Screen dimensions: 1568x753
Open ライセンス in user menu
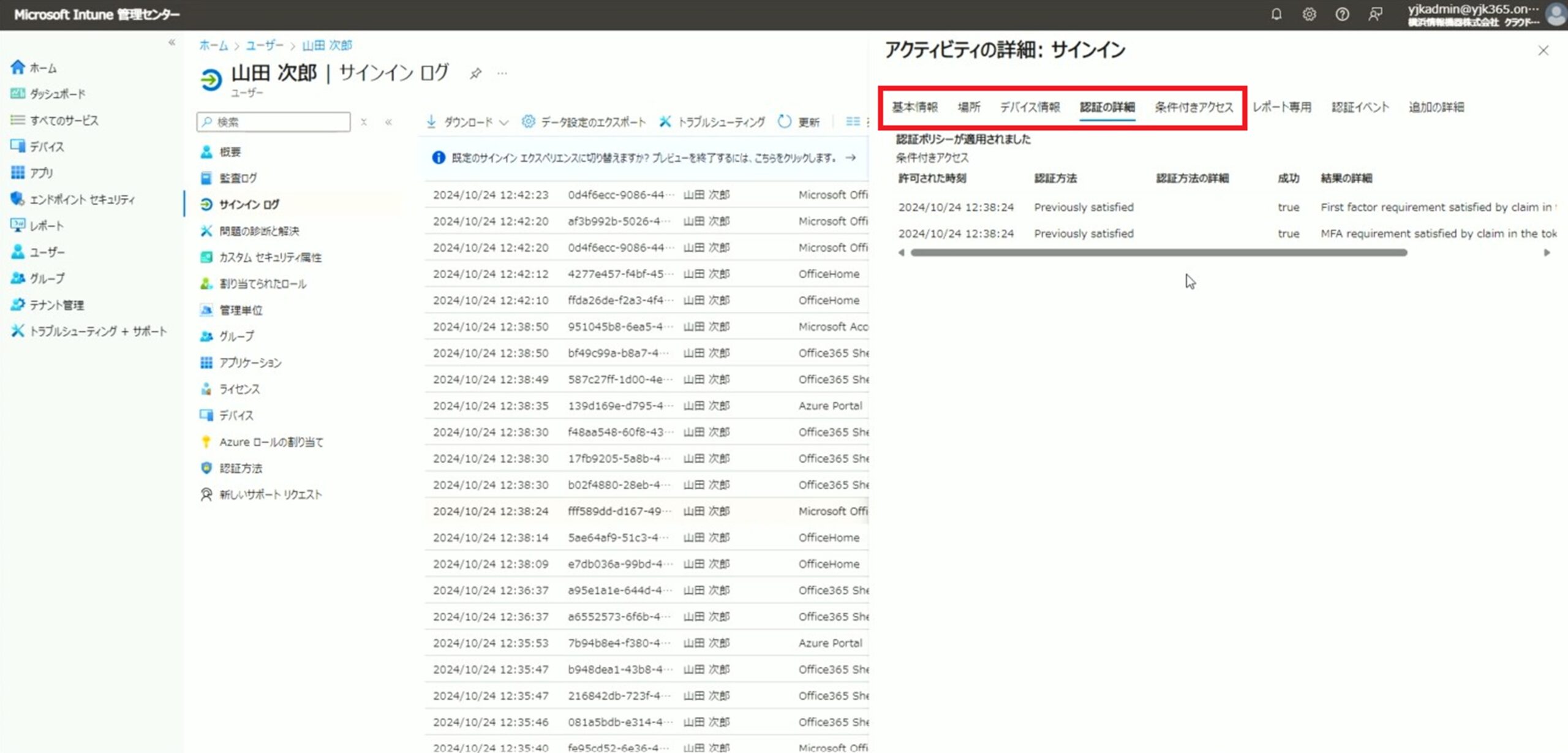tap(230, 389)
